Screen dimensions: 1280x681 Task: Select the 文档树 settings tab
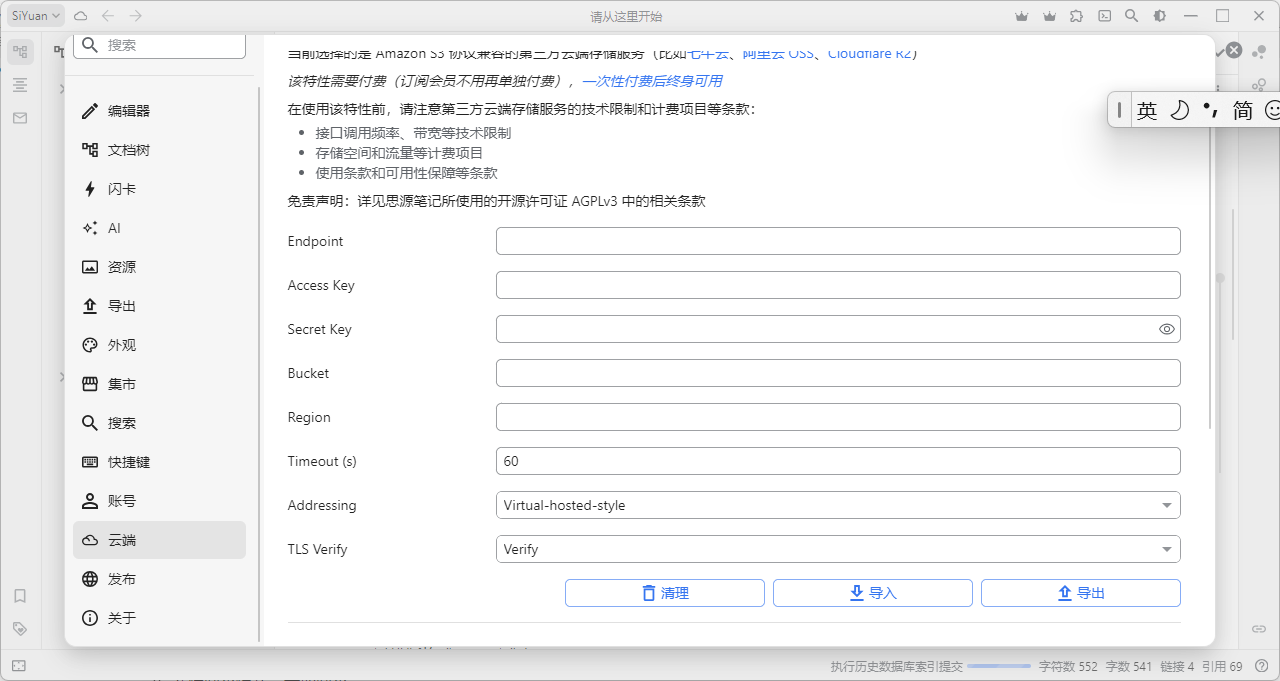pos(159,150)
